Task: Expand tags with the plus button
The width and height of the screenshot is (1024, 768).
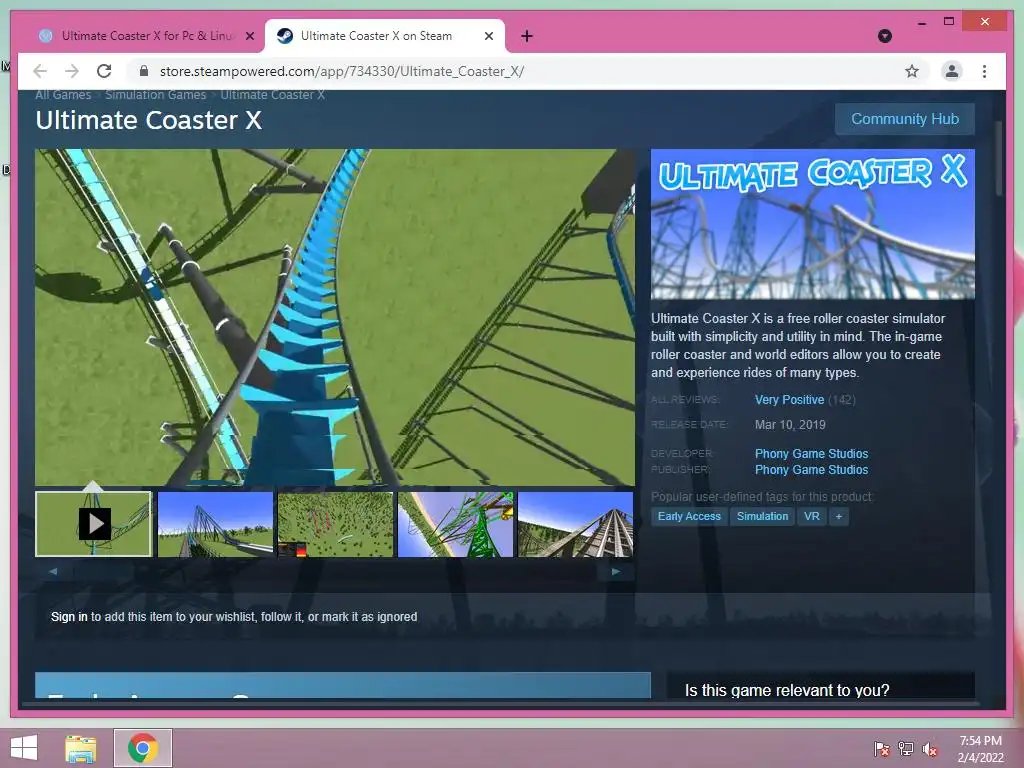Action: [x=839, y=516]
